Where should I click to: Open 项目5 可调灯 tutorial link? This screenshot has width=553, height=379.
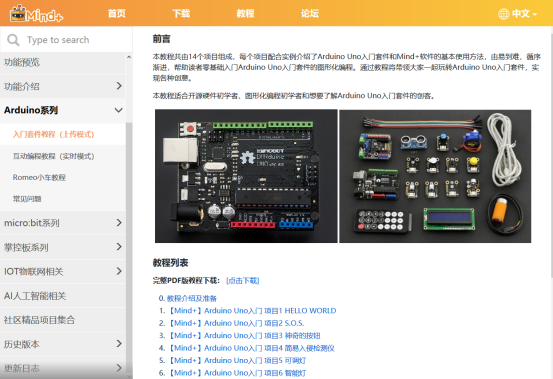tap(237, 360)
